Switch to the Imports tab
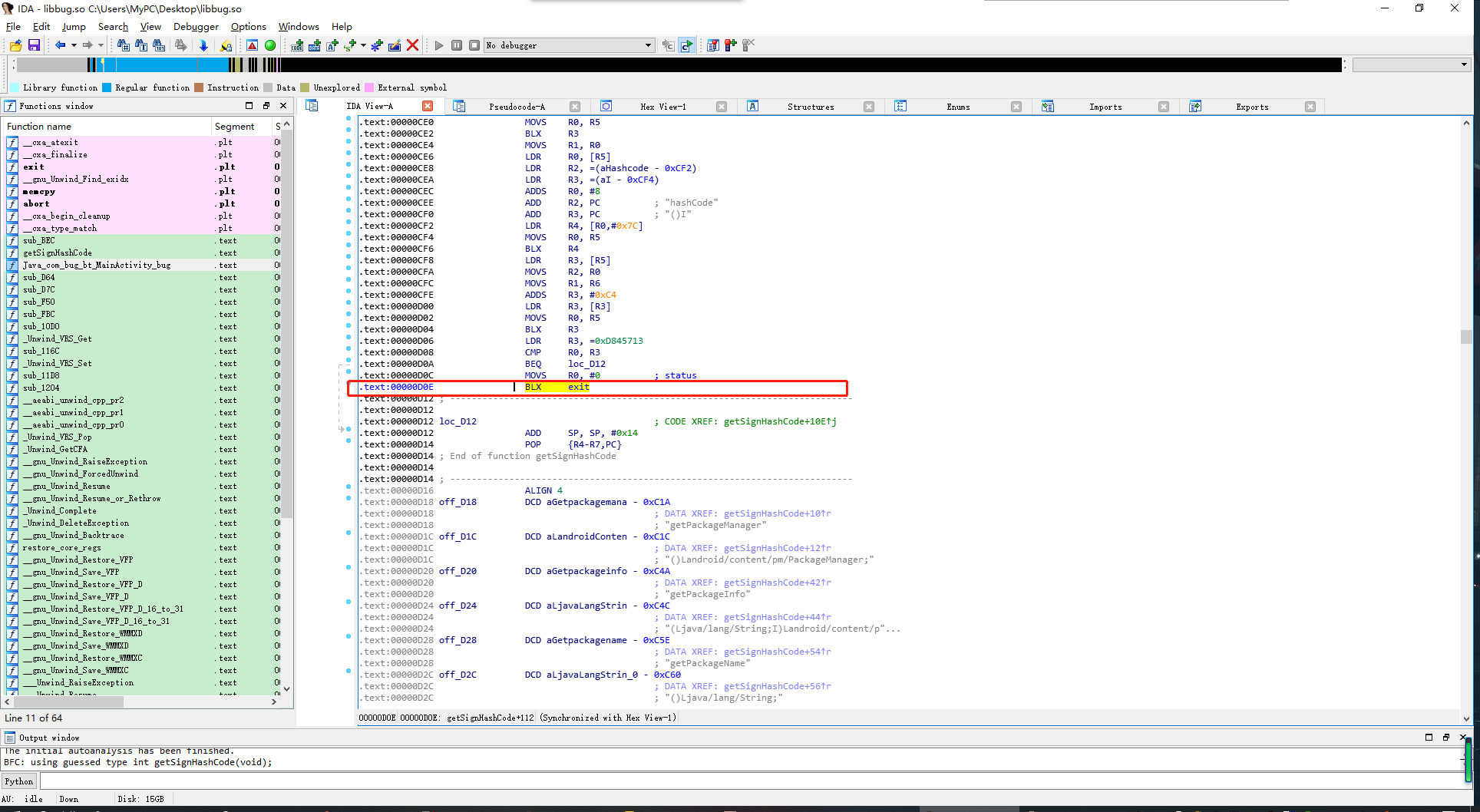 click(1105, 107)
